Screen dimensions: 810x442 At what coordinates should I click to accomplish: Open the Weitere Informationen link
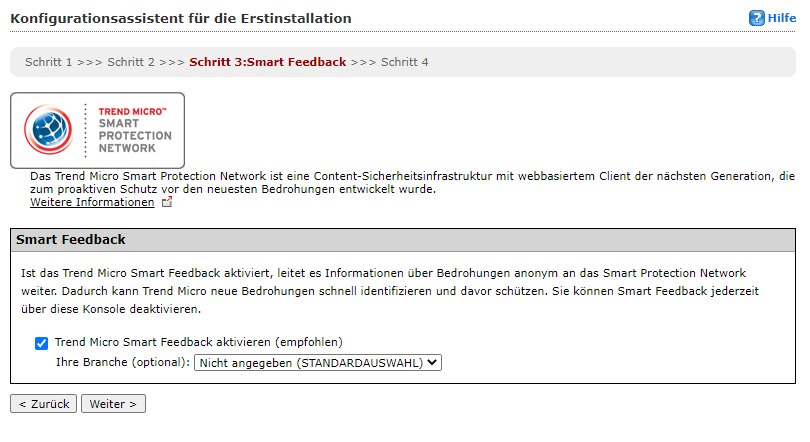point(92,203)
